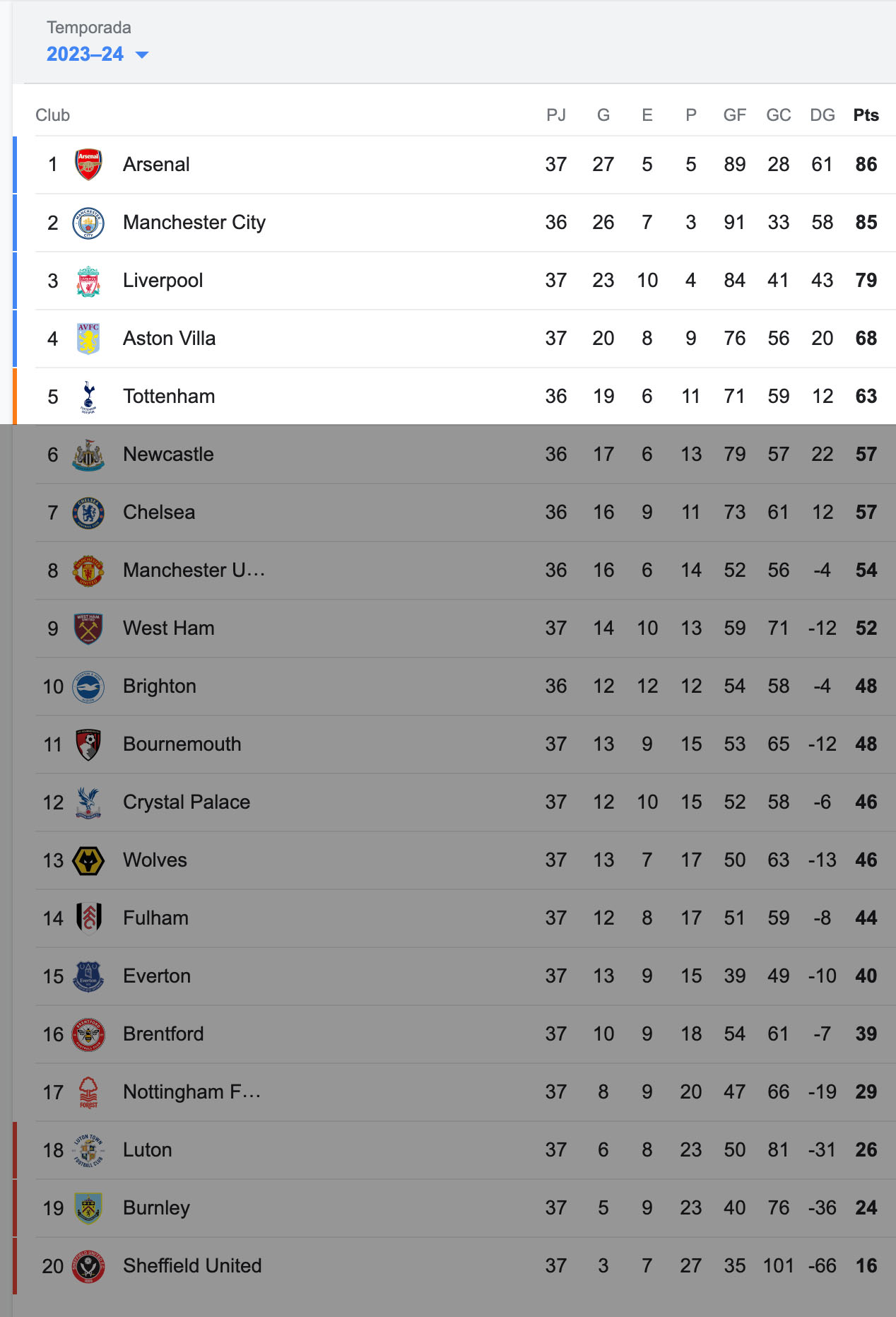Open the 2023–24 season dropdown
Viewport: 896px width, 1317px height.
(x=98, y=54)
